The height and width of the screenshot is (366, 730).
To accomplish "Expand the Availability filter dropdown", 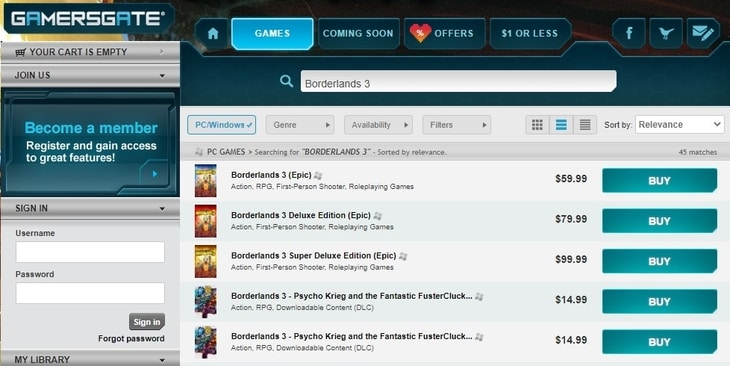I will pos(378,125).
